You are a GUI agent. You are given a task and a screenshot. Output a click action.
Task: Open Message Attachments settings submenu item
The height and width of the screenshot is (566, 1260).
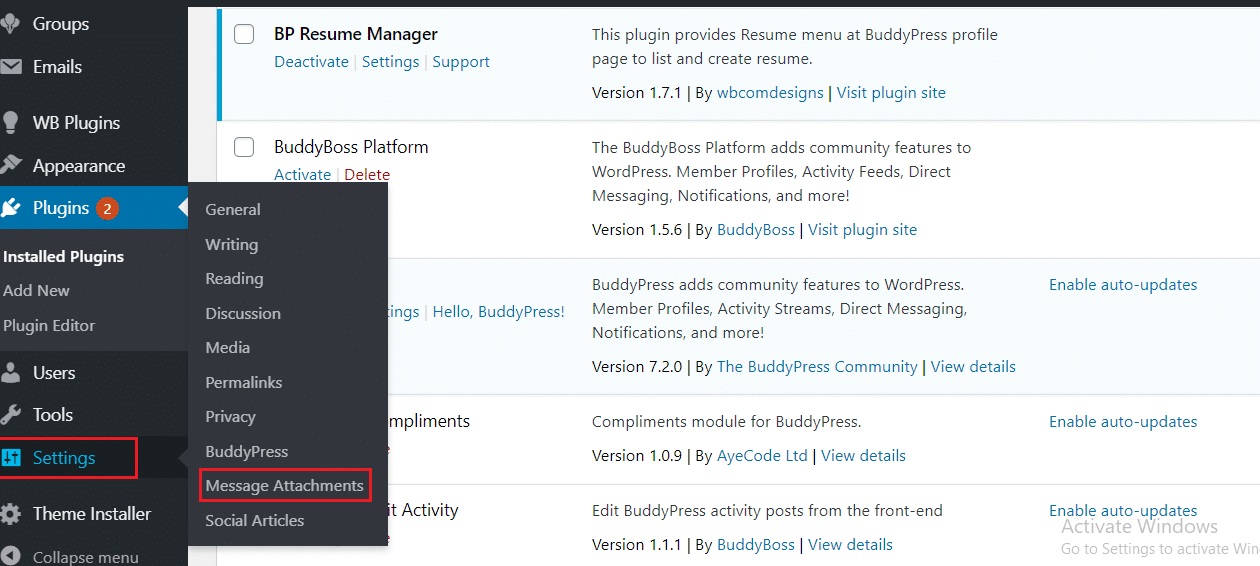click(284, 486)
